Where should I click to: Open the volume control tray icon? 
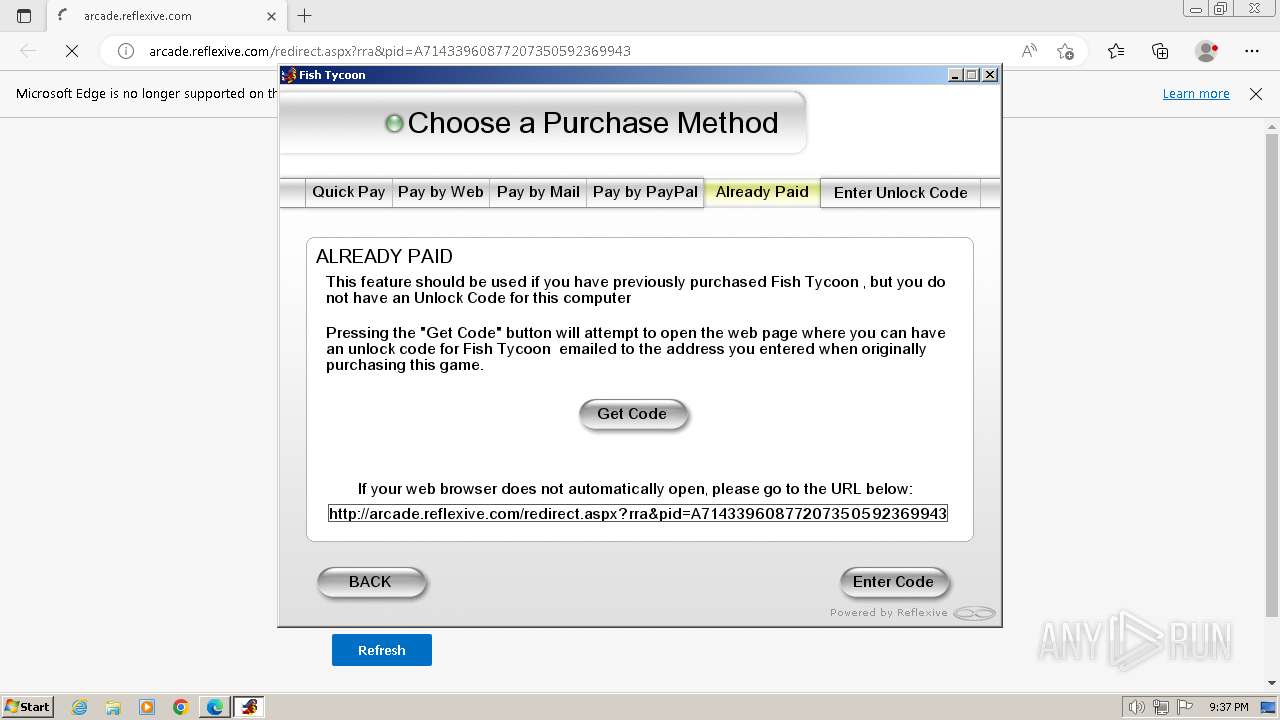[1137, 707]
